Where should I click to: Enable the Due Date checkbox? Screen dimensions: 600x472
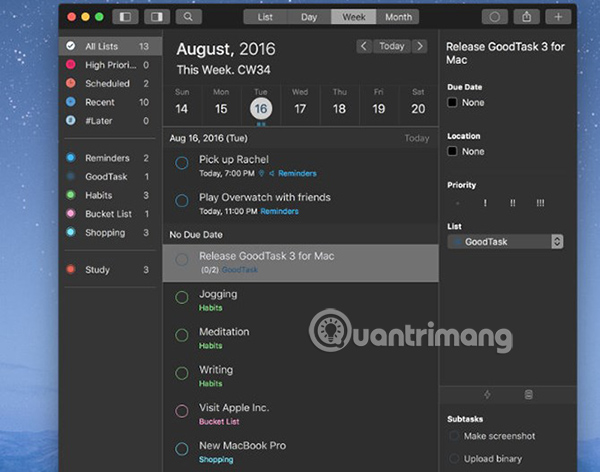(453, 102)
